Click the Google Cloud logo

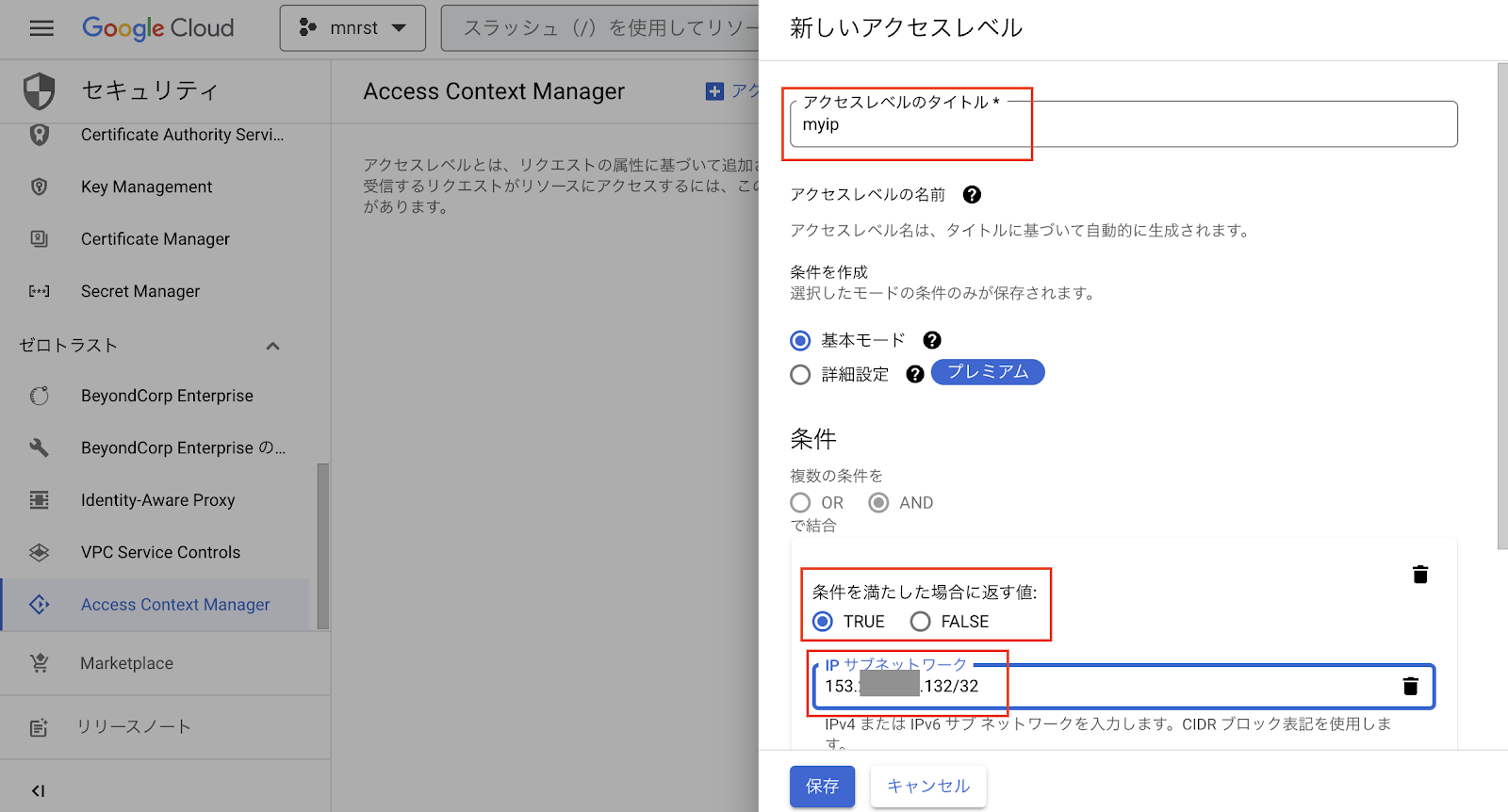(x=157, y=28)
